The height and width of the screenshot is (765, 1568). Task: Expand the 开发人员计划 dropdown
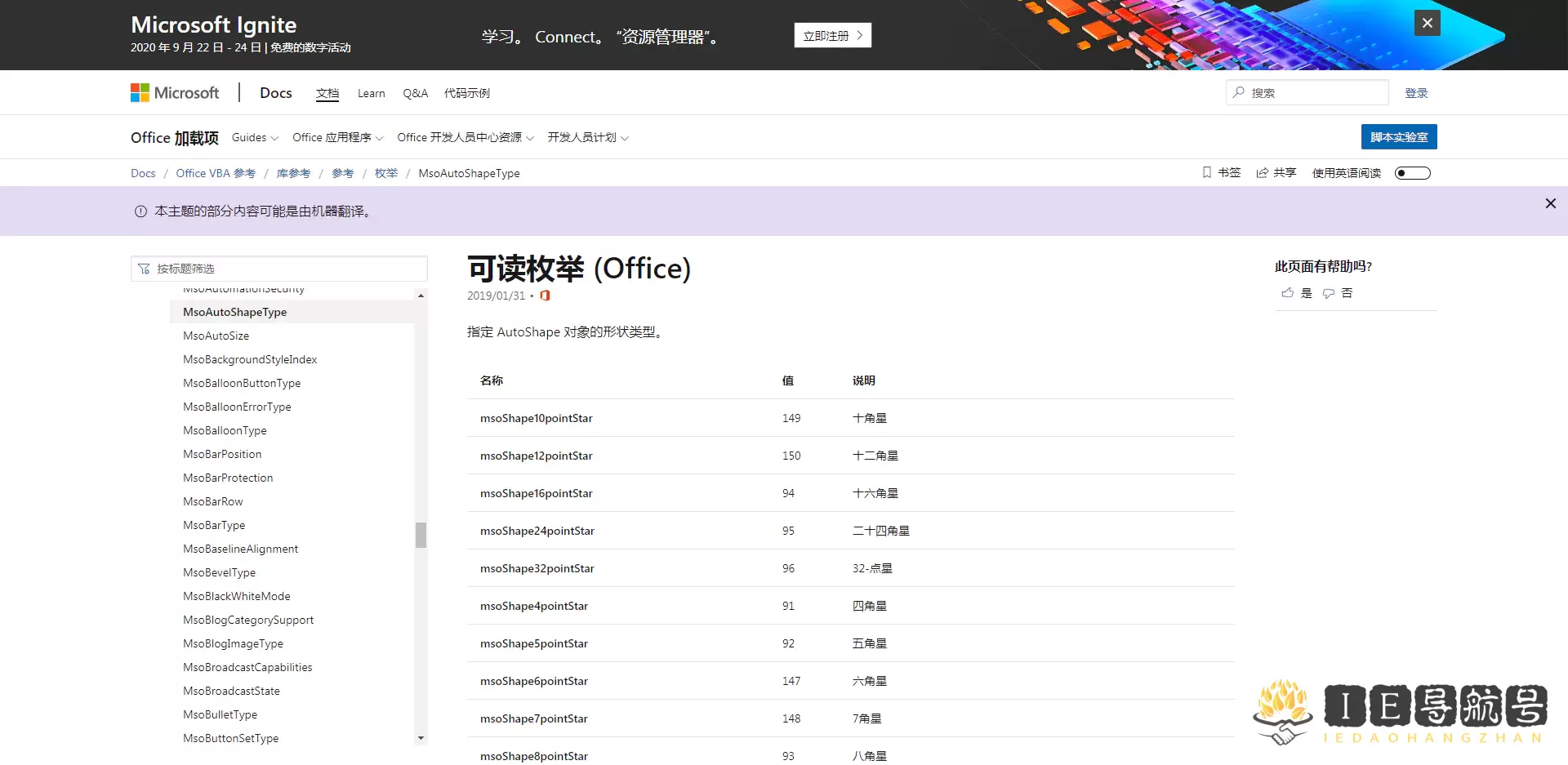click(588, 137)
